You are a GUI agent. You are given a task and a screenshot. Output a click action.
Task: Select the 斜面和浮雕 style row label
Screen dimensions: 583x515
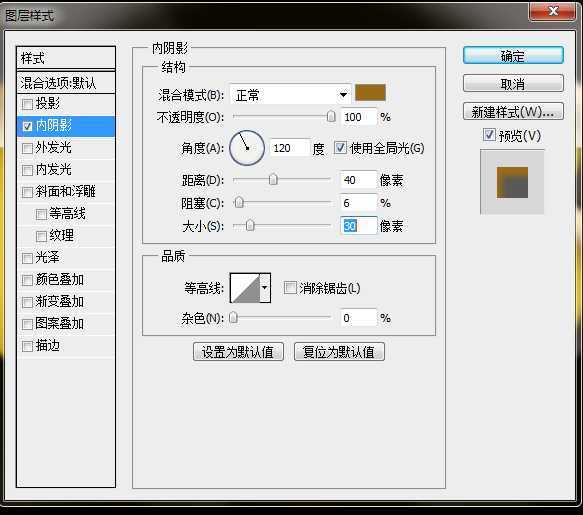click(65, 192)
